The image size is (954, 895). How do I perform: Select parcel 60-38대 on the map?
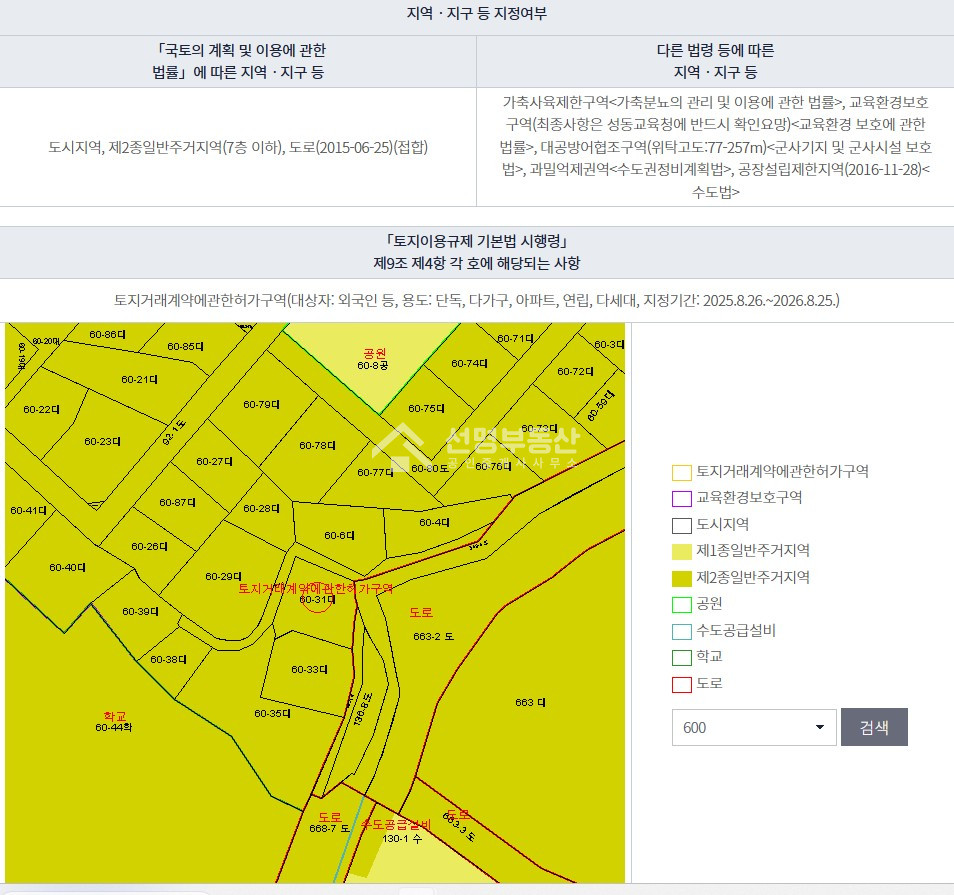tap(168, 659)
